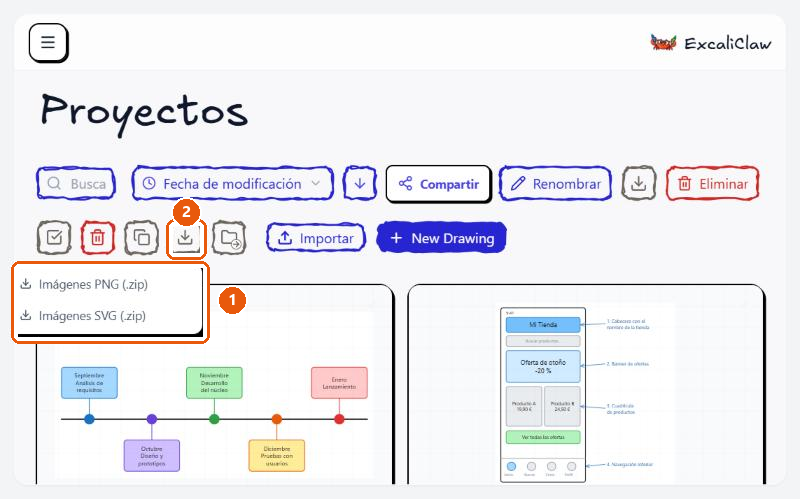Toggle the select-all checkbox icon

pyautogui.click(x=54, y=238)
